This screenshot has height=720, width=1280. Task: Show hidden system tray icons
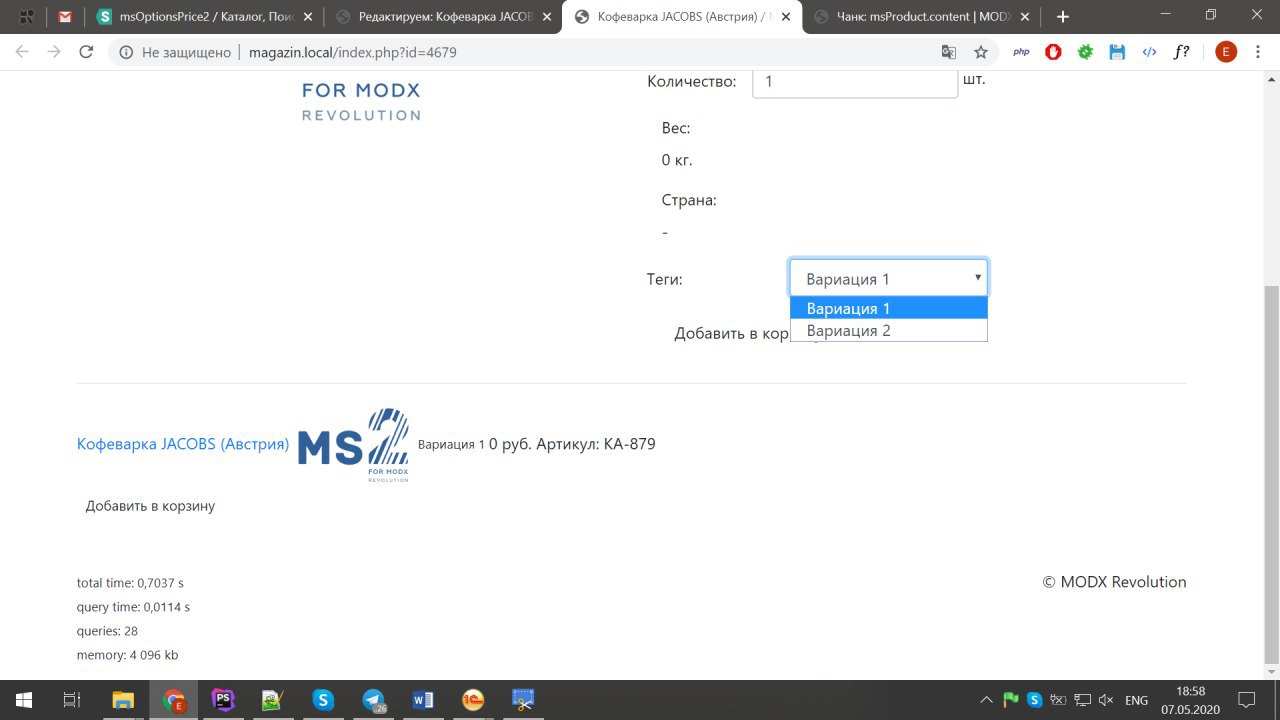987,700
